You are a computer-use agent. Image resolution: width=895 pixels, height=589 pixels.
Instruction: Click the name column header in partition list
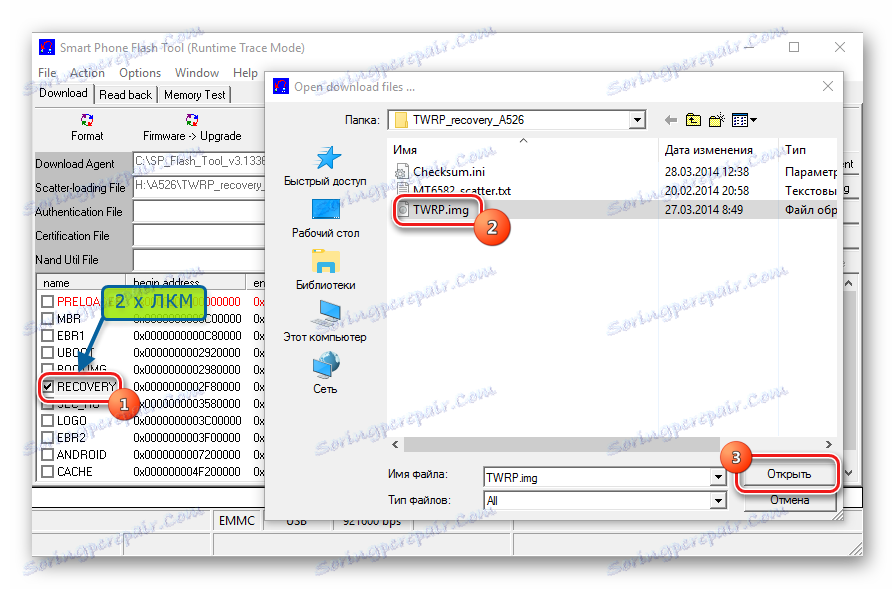coord(80,283)
